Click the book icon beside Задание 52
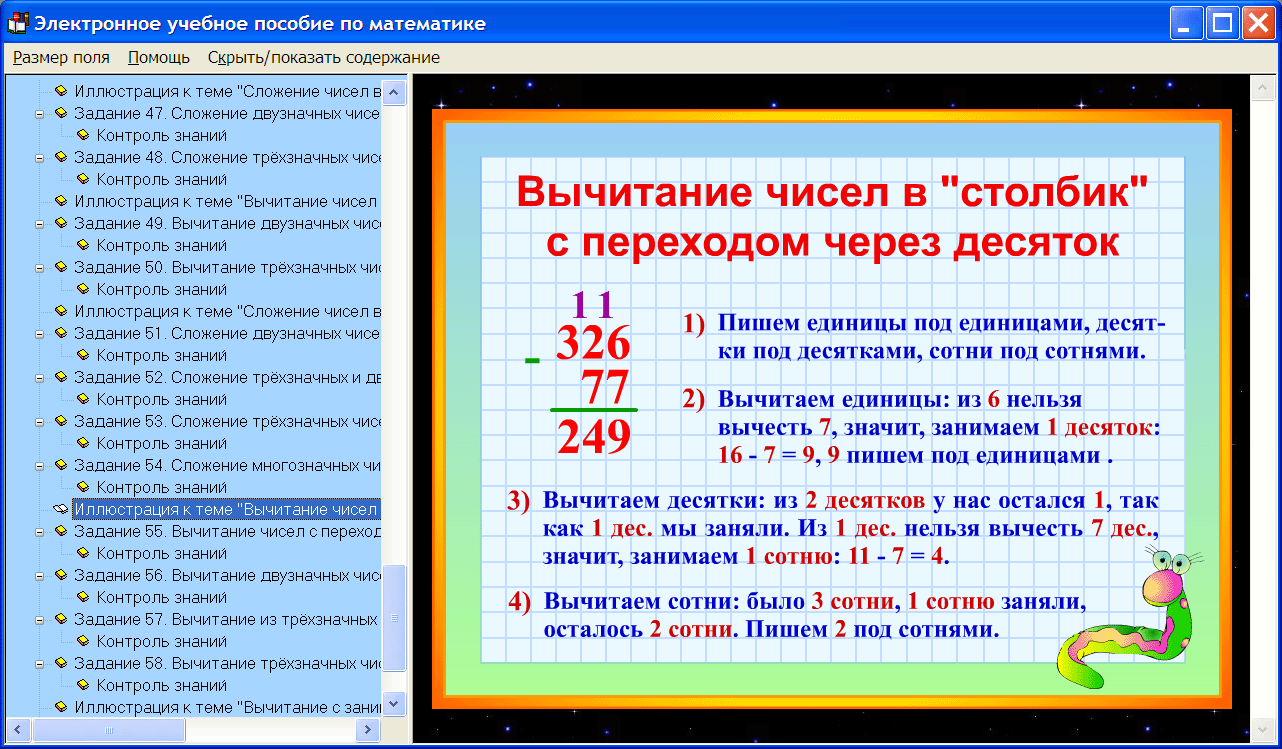The width and height of the screenshot is (1282, 749). click(60, 377)
